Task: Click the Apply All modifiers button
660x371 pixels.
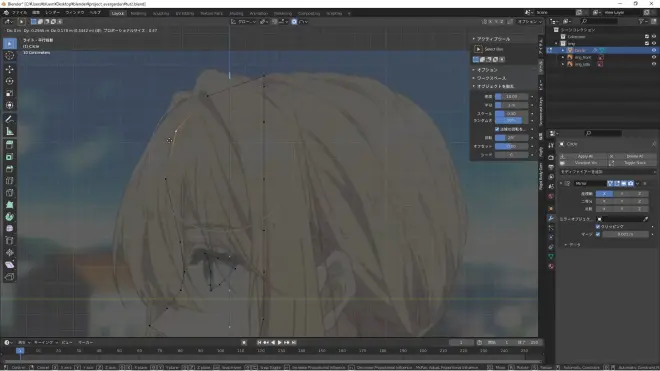Action: [585, 156]
